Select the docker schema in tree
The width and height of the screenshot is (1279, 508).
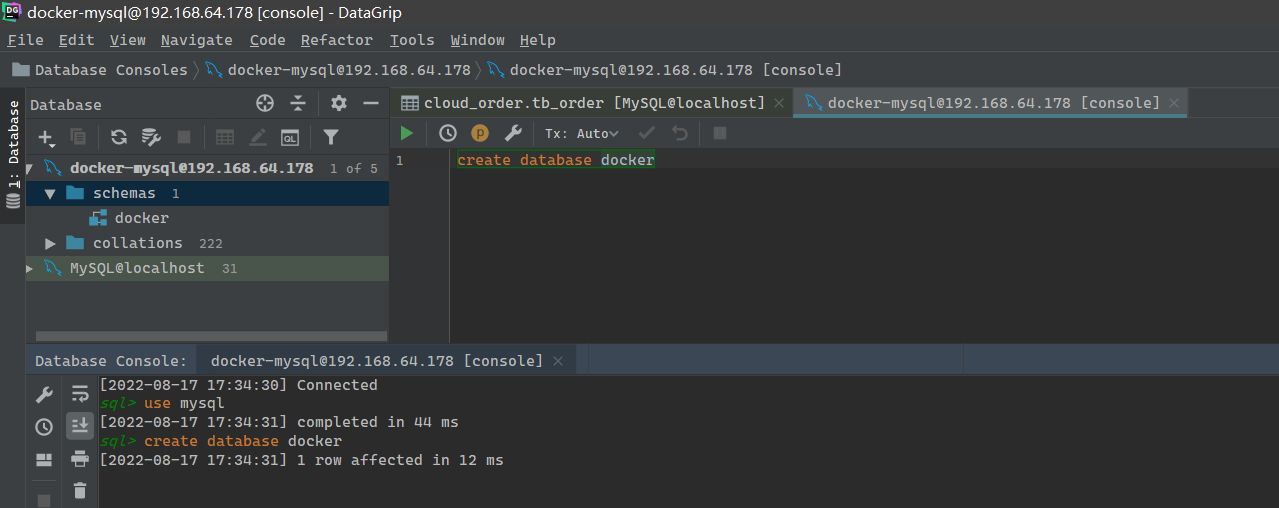(141, 218)
